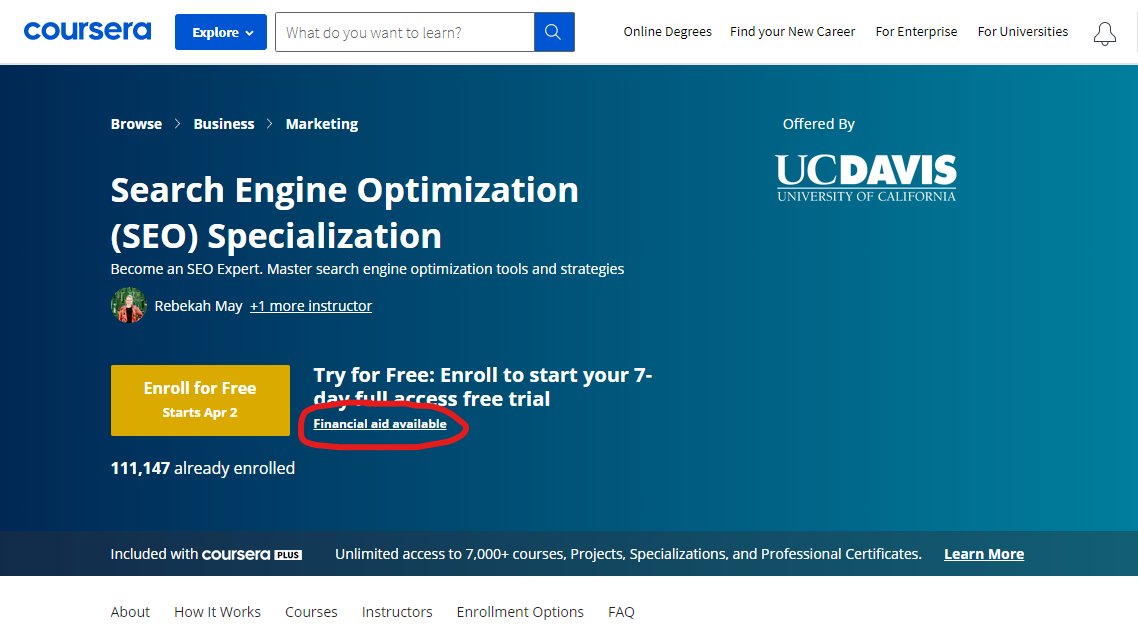This screenshot has height=642, width=1138.
Task: Switch to the Enrollment Options tab
Action: point(520,612)
